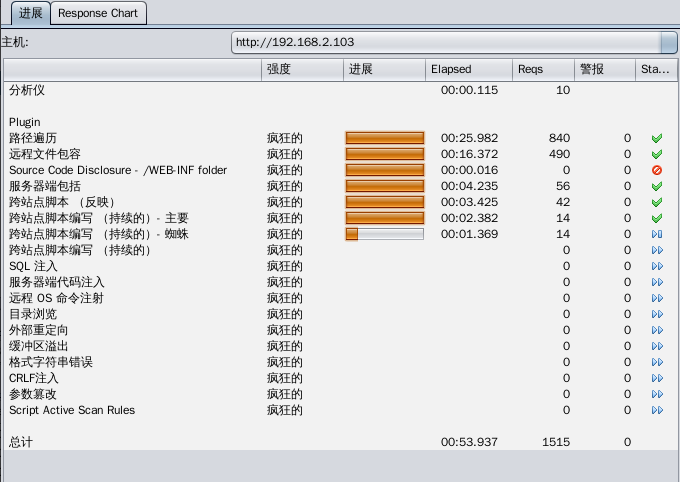Click the progress bar for 远程文件包容
Viewport: 680px width, 482px height.
click(385, 154)
